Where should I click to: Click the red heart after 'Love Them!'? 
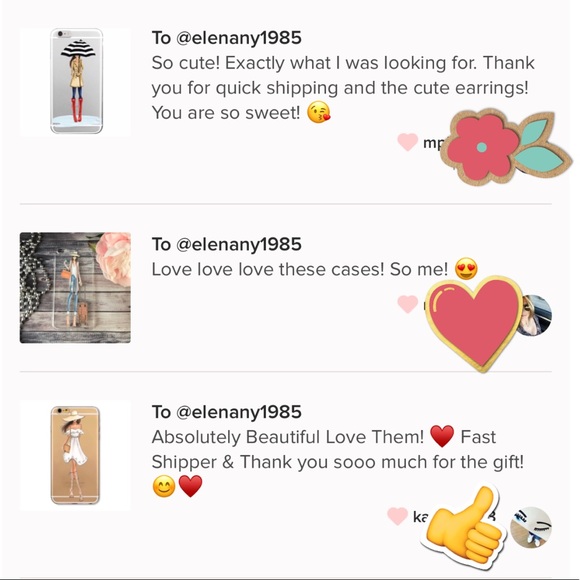[442, 436]
